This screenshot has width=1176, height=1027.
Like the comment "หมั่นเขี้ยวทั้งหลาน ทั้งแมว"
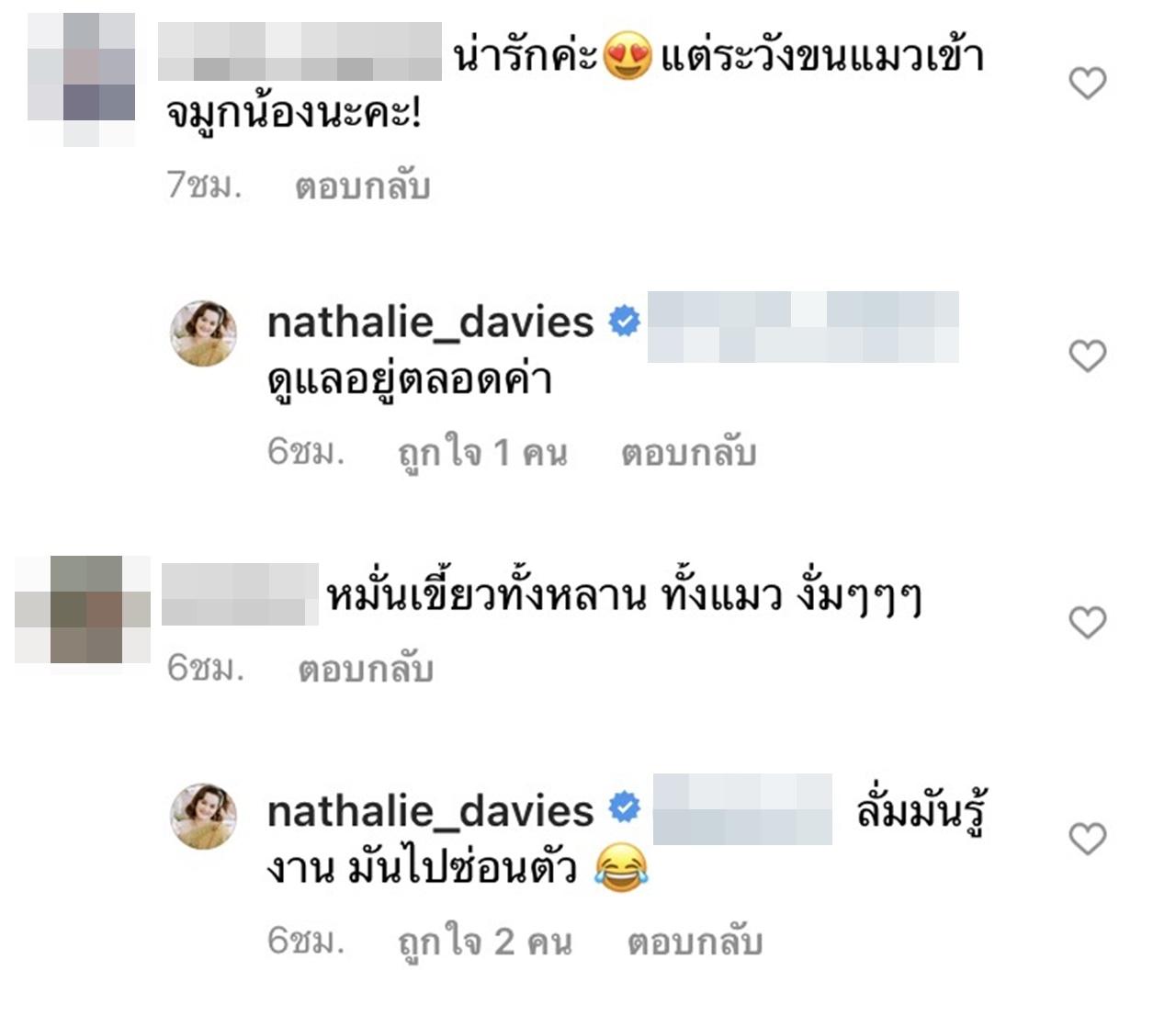tap(1088, 623)
